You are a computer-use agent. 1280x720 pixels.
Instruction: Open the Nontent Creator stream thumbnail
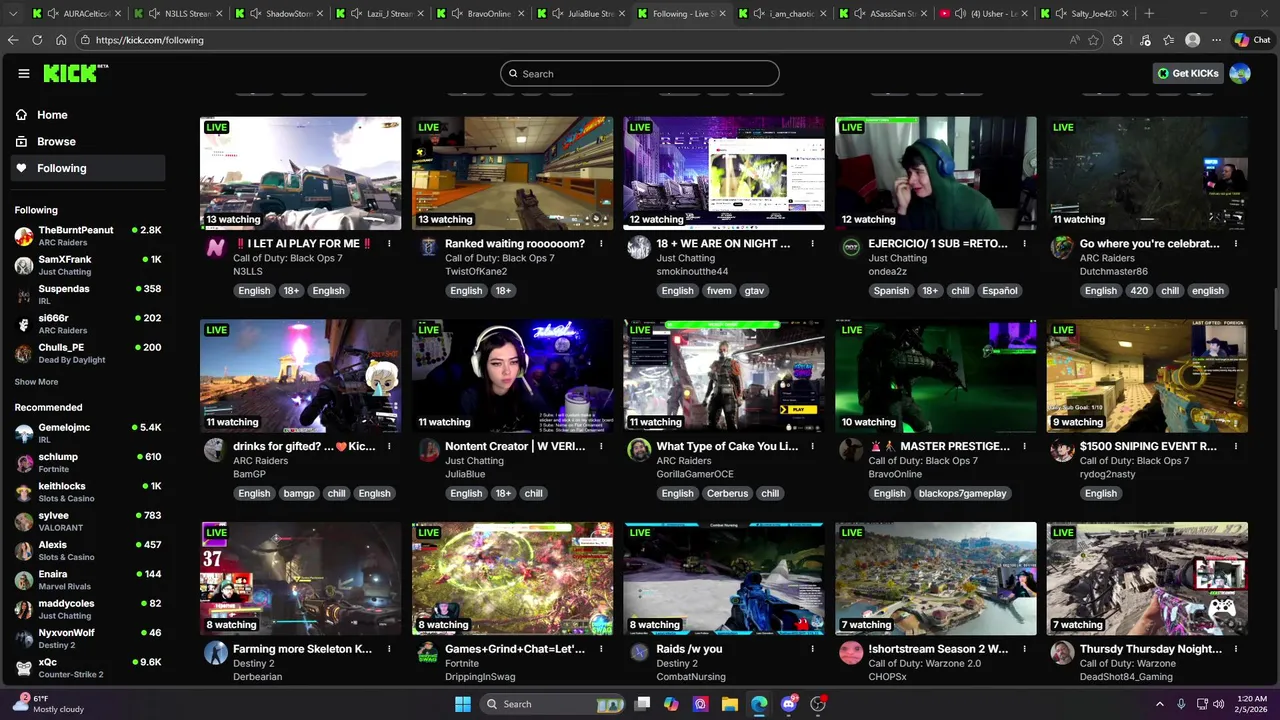click(x=512, y=376)
